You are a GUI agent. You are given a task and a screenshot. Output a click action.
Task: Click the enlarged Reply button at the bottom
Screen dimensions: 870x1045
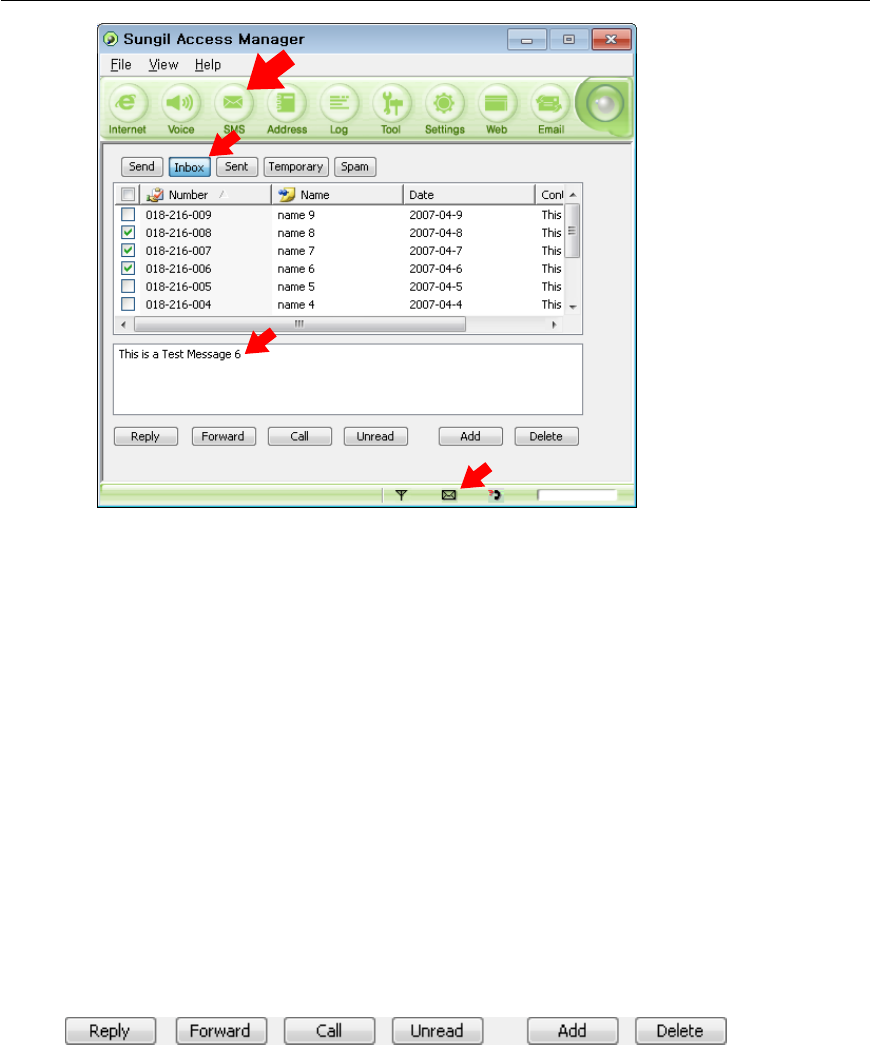click(110, 1031)
